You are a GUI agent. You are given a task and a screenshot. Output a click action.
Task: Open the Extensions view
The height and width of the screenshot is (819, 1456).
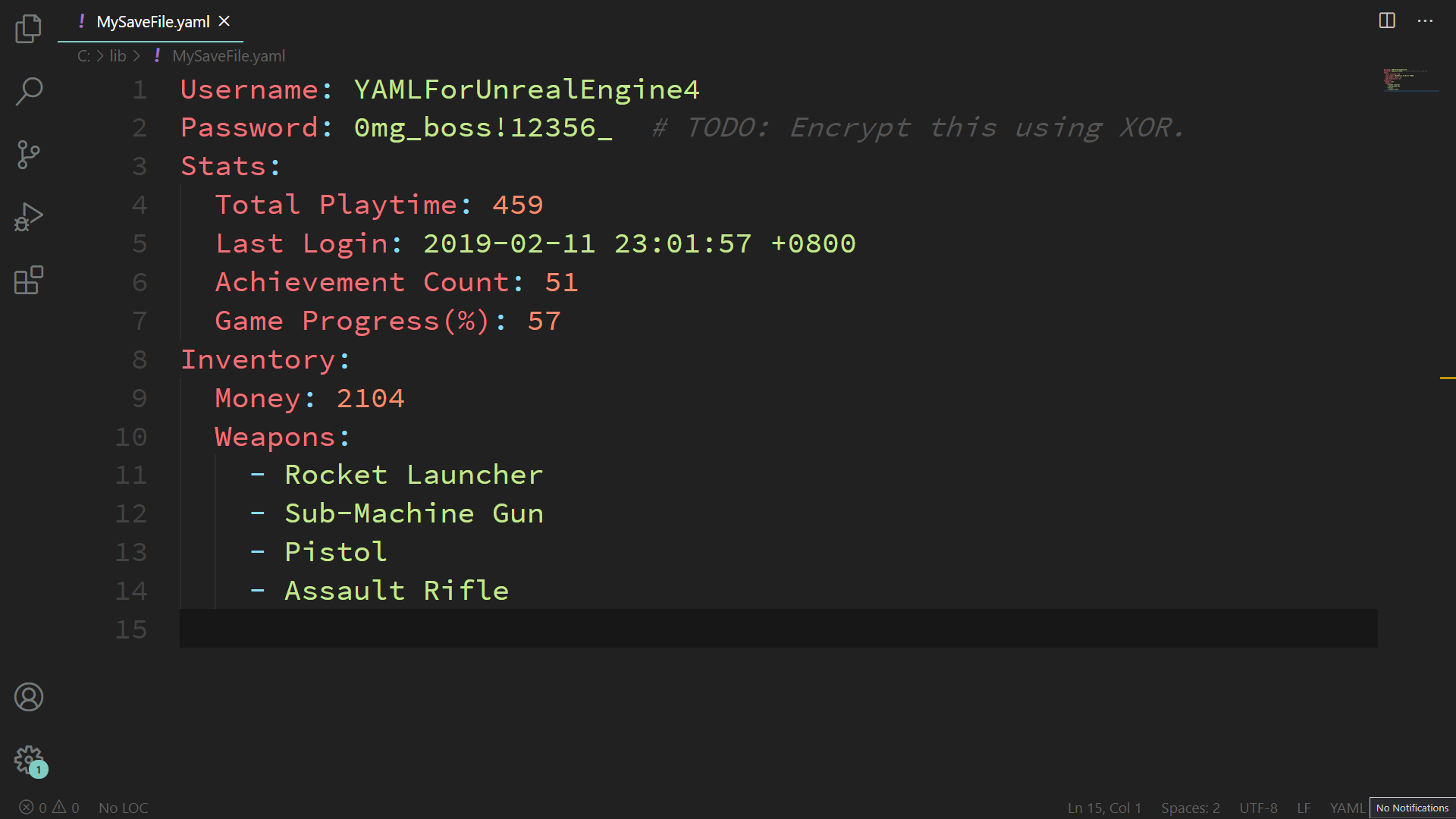28,280
